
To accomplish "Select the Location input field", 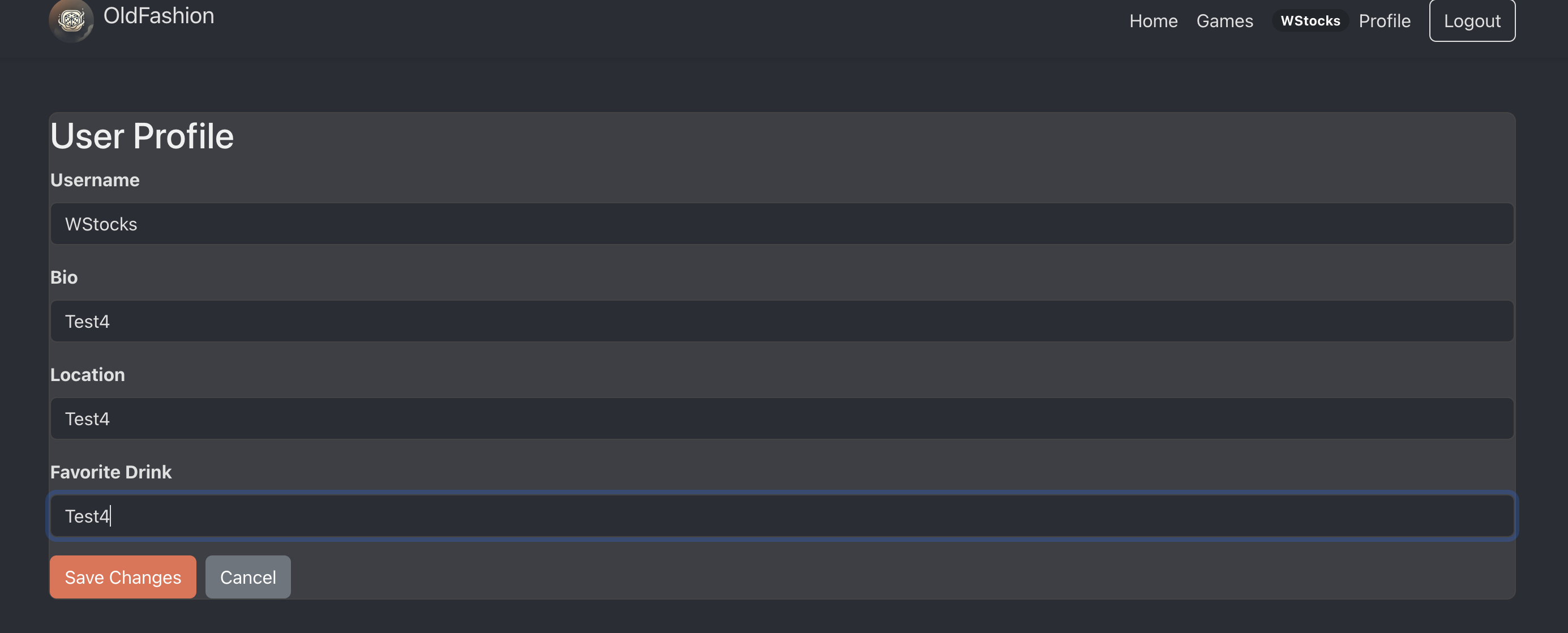I will (782, 418).
